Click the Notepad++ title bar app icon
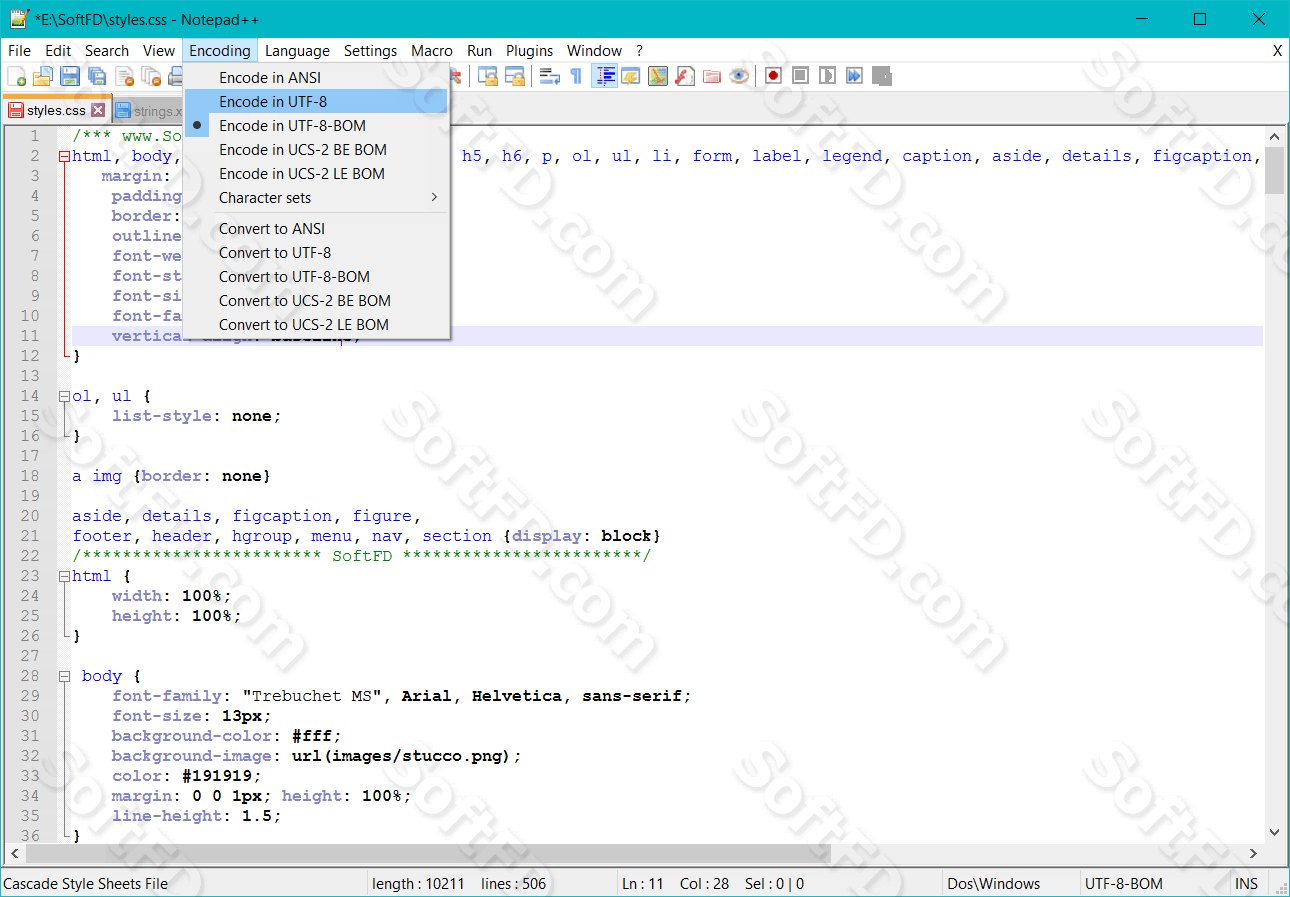1290x897 pixels. click(x=19, y=18)
